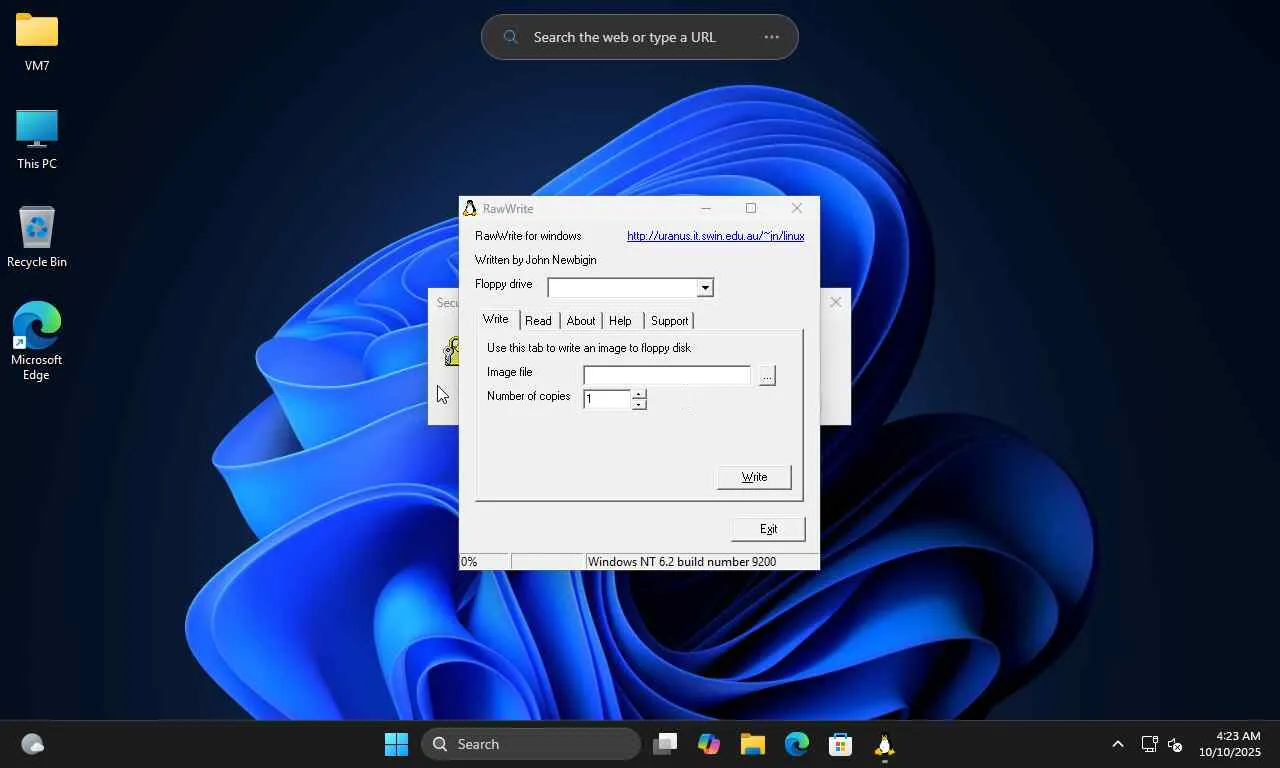
Task: Open the About tab
Action: coord(581,321)
